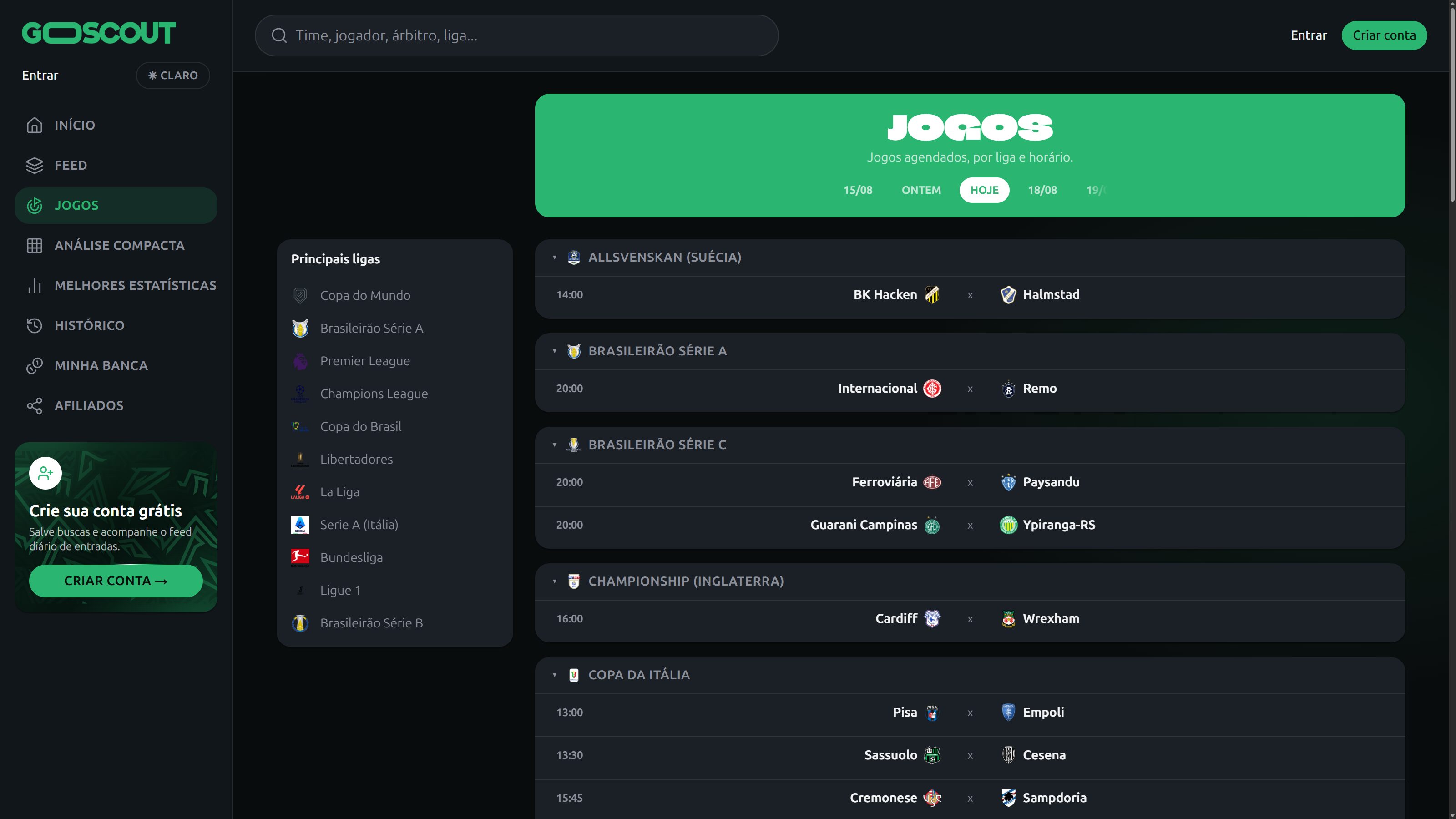Click the Feed layers icon
1456x819 pixels.
tap(35, 165)
